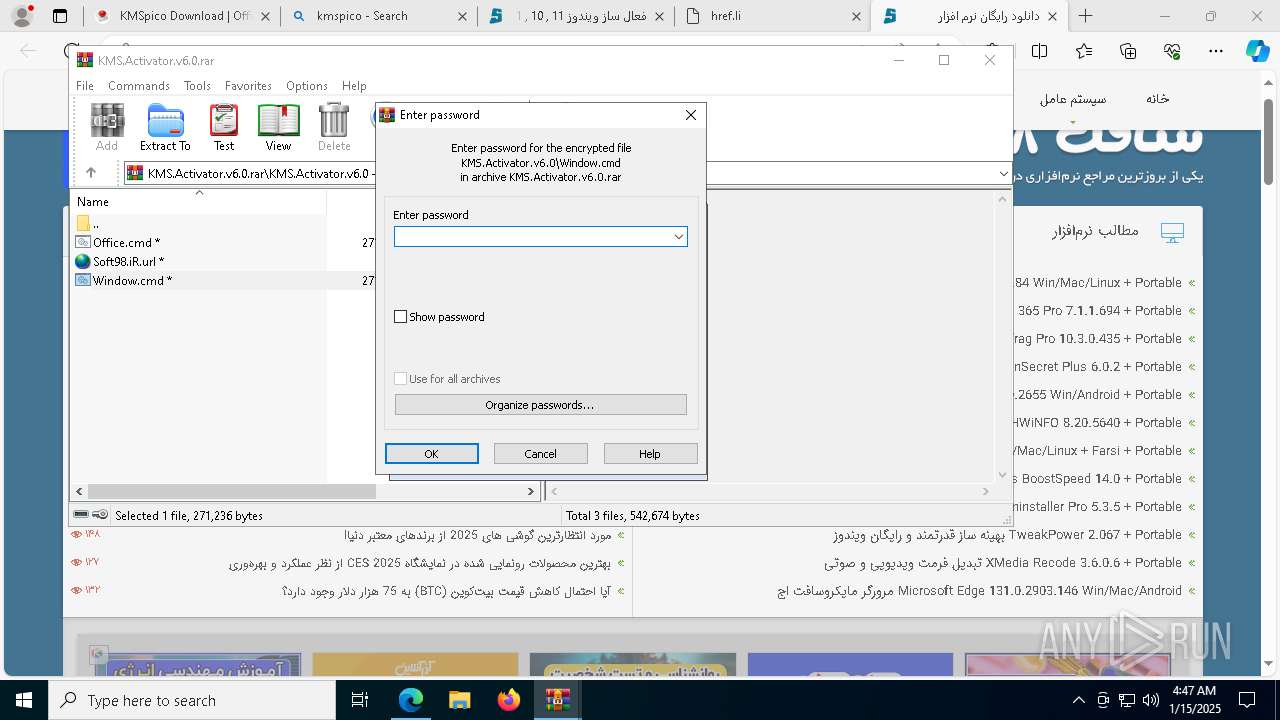Go up one folder level arrow
Screen dimensions: 1280x720
(91, 173)
